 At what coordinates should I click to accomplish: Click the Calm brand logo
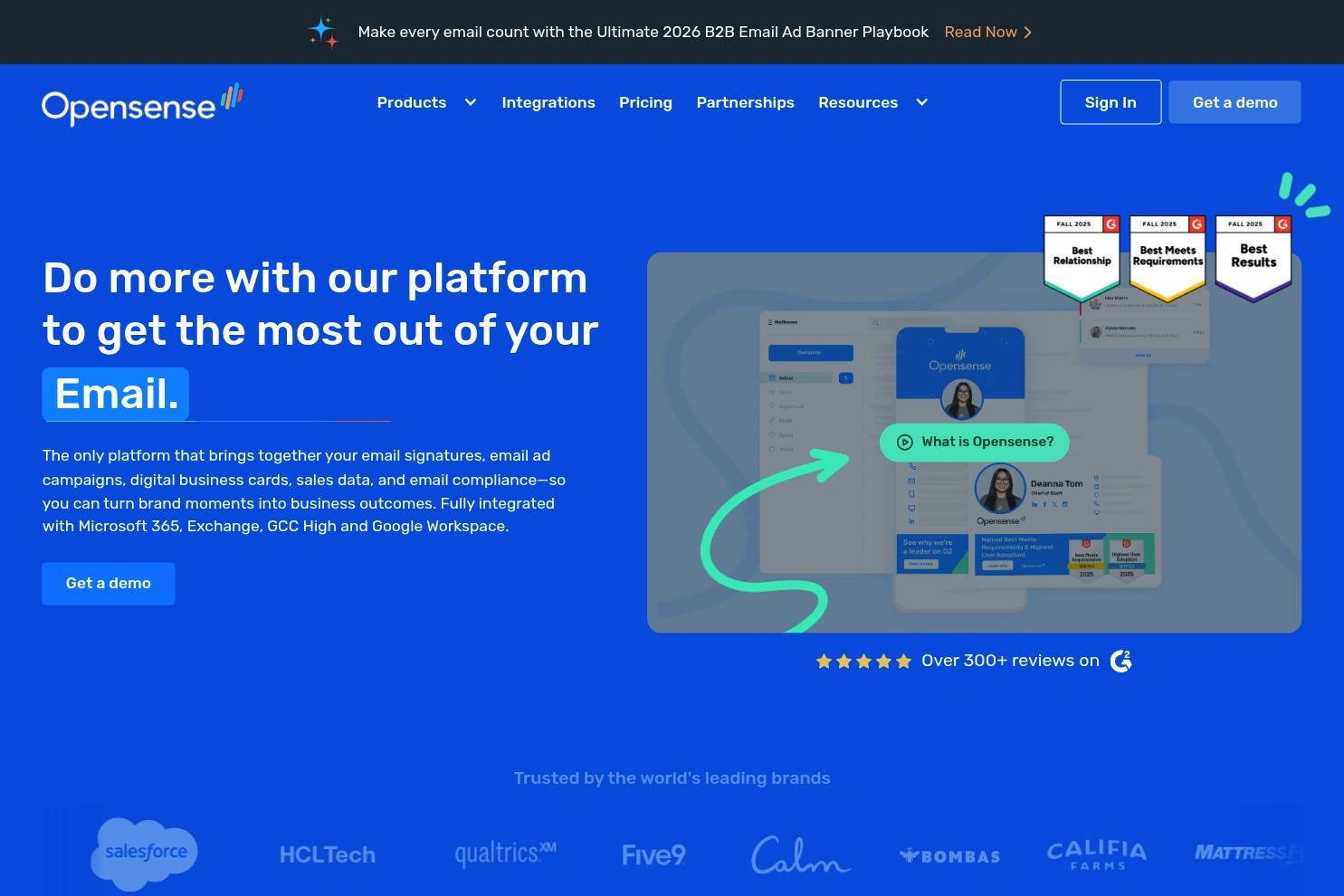[800, 853]
